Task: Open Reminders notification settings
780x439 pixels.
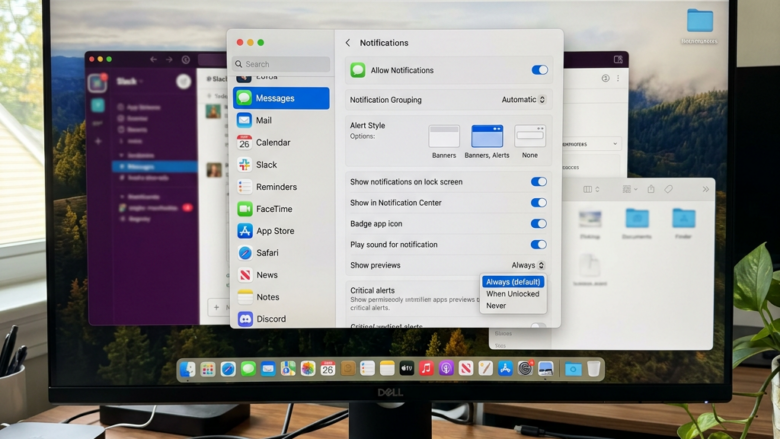Action: pos(281,186)
